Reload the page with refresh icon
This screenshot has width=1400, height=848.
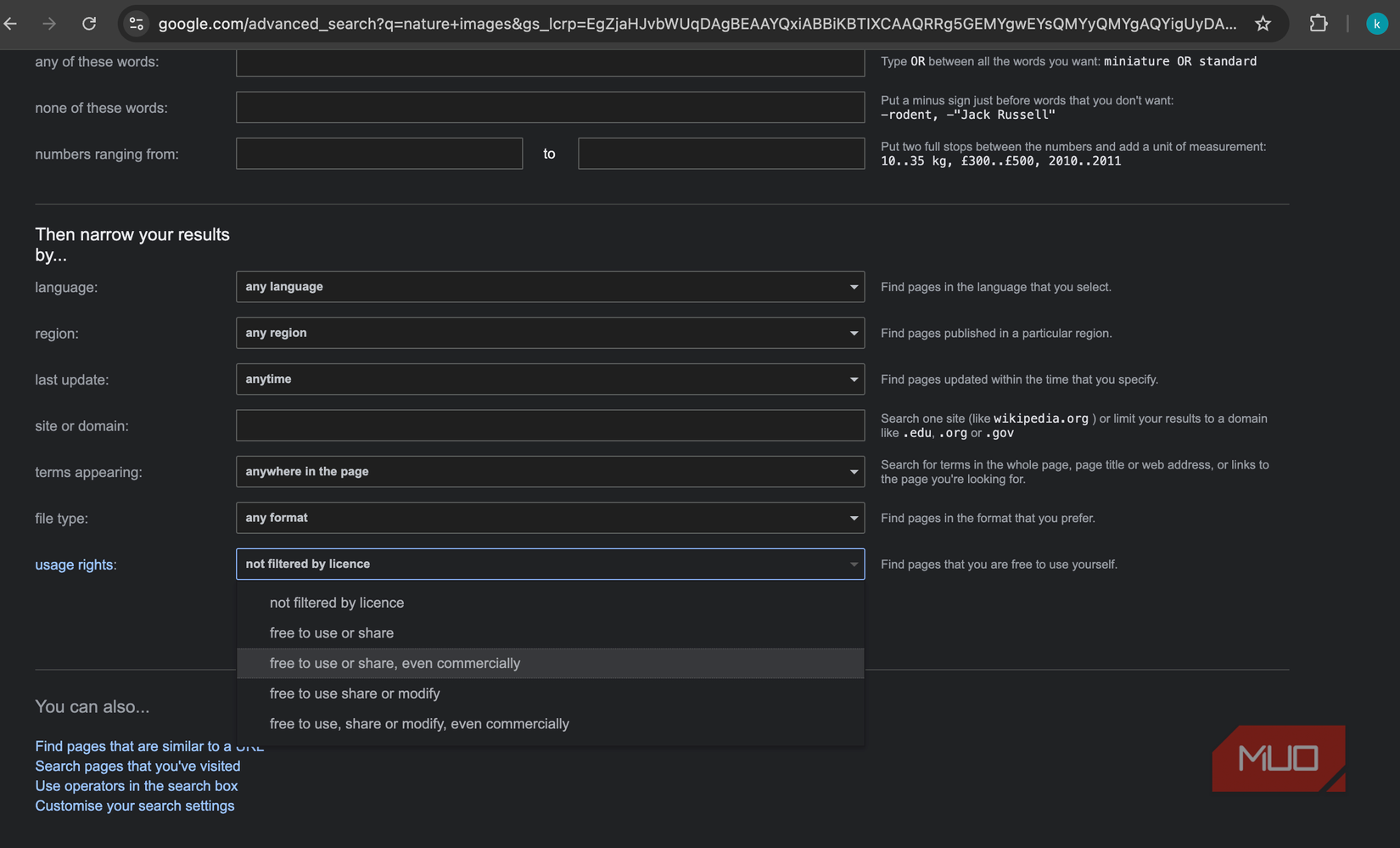(x=89, y=24)
